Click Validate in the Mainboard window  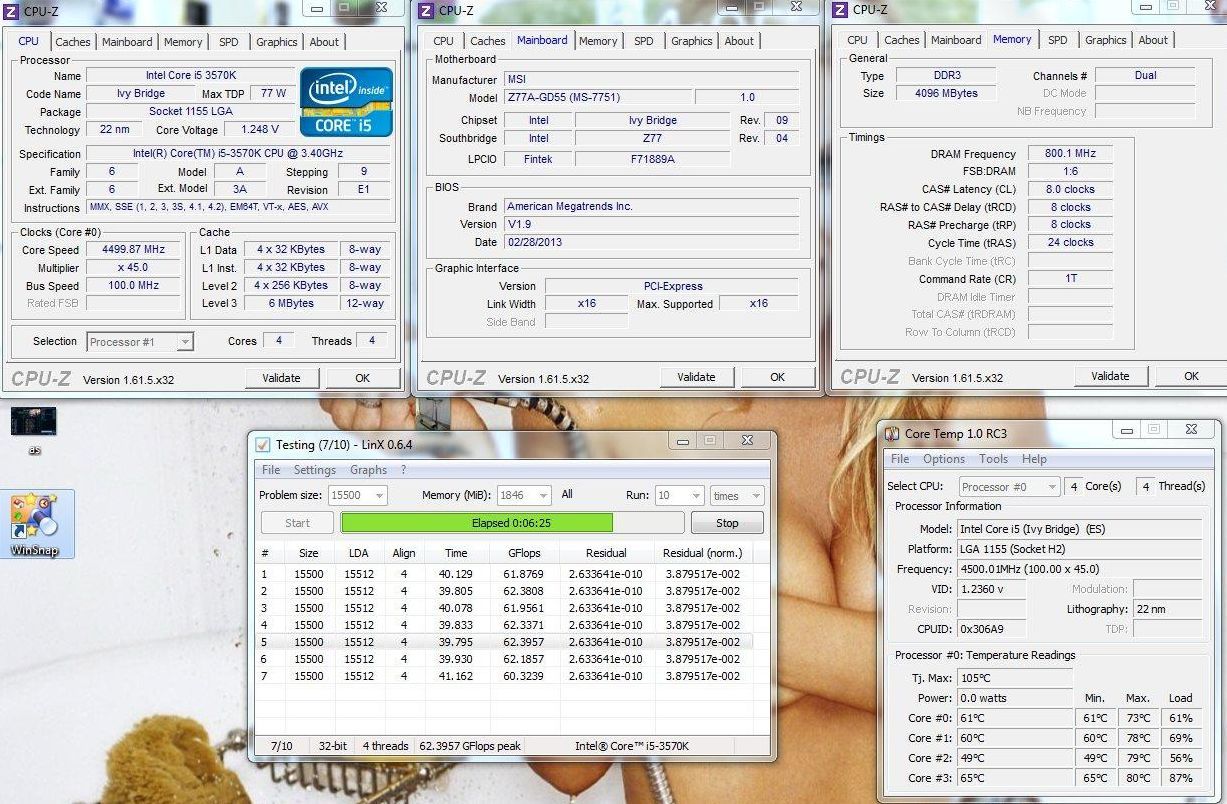[x=696, y=377]
